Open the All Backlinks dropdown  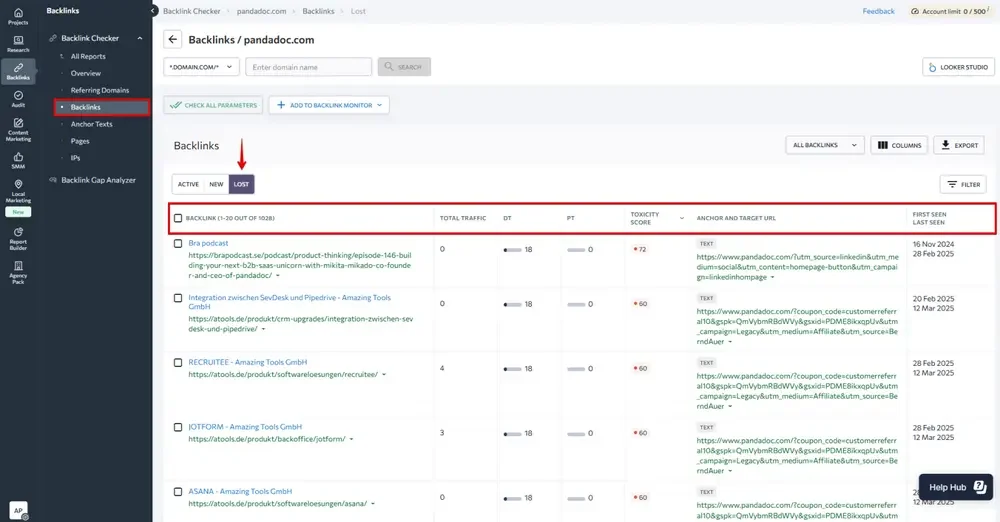(x=825, y=145)
